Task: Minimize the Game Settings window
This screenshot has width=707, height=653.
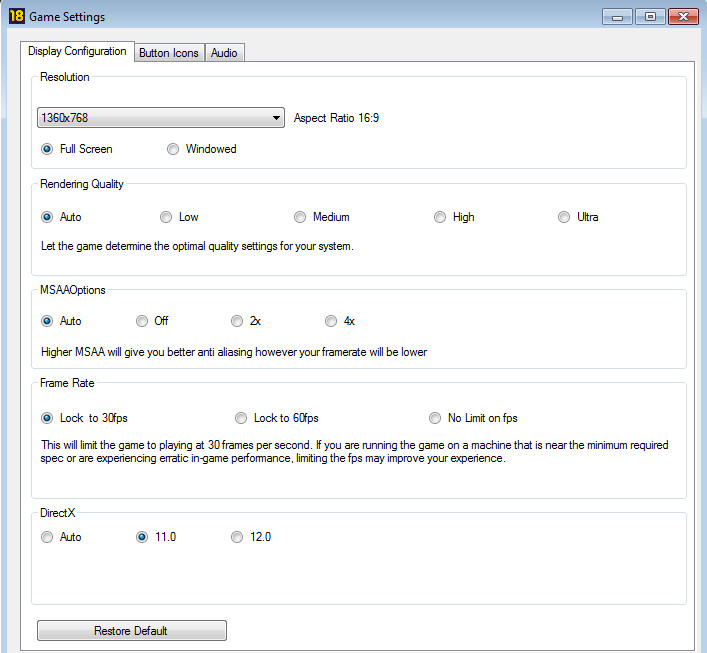Action: point(617,17)
